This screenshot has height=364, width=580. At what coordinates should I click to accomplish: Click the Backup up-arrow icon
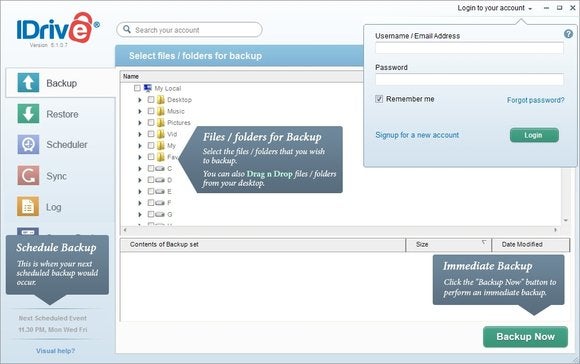(x=28, y=82)
